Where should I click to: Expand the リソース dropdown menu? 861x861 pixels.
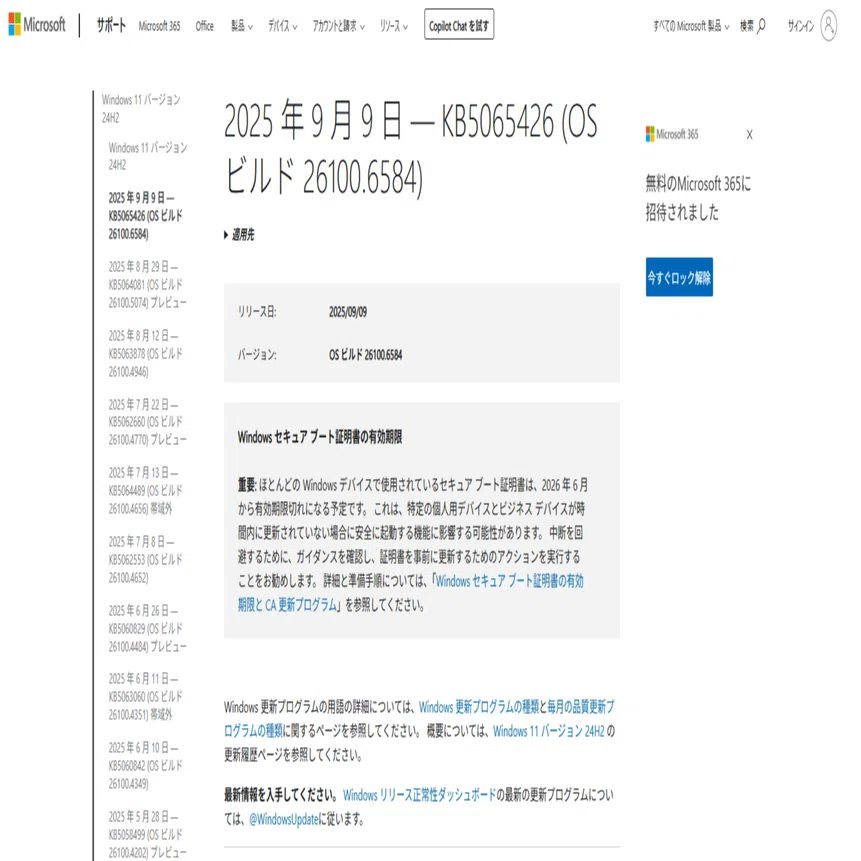[x=394, y=26]
